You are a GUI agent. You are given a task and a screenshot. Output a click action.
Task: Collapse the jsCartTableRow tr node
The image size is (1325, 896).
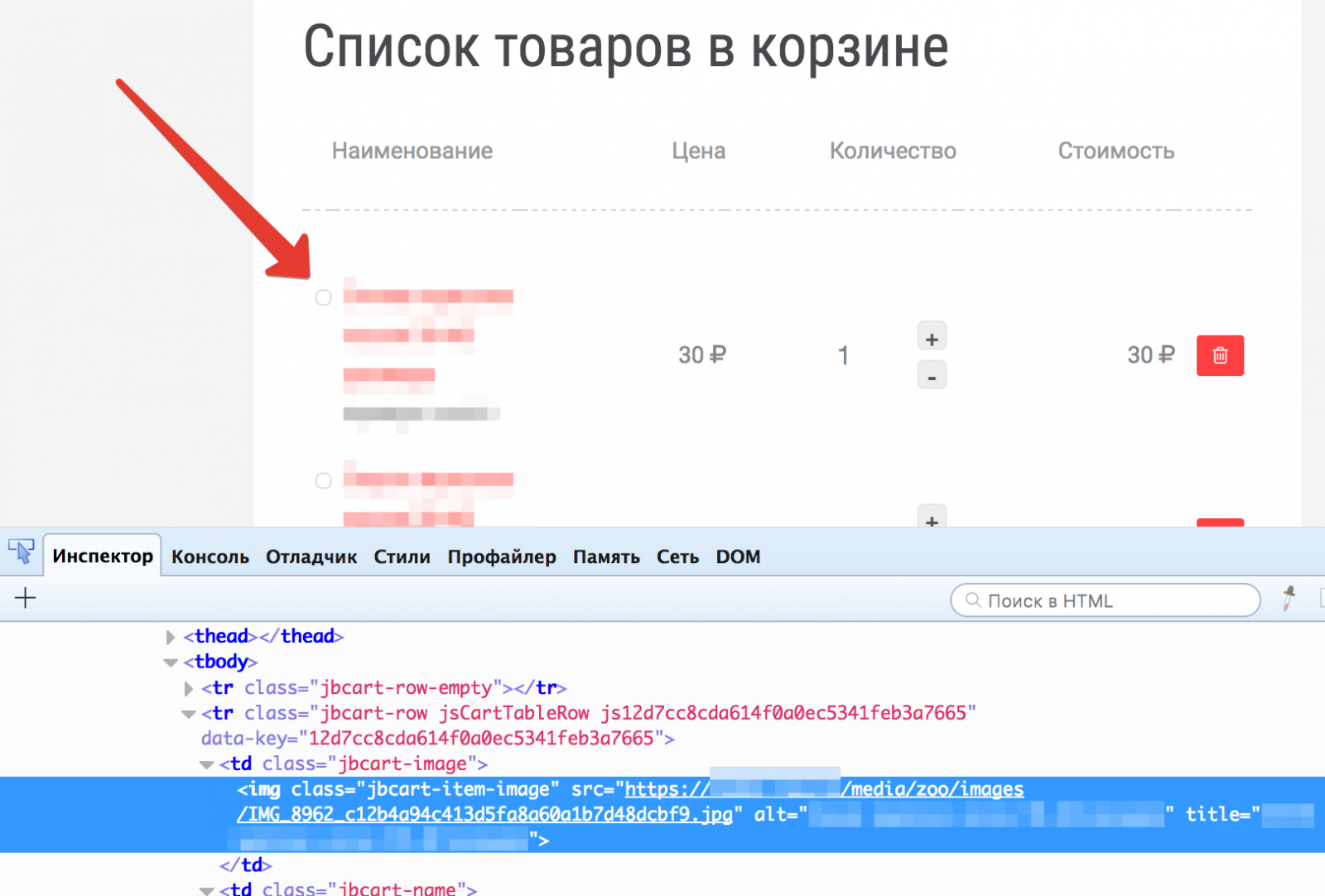point(189,714)
